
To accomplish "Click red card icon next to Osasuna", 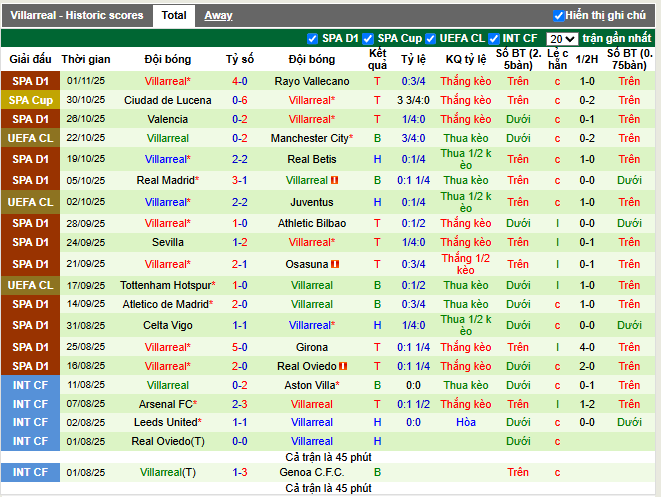I will pos(335,264).
